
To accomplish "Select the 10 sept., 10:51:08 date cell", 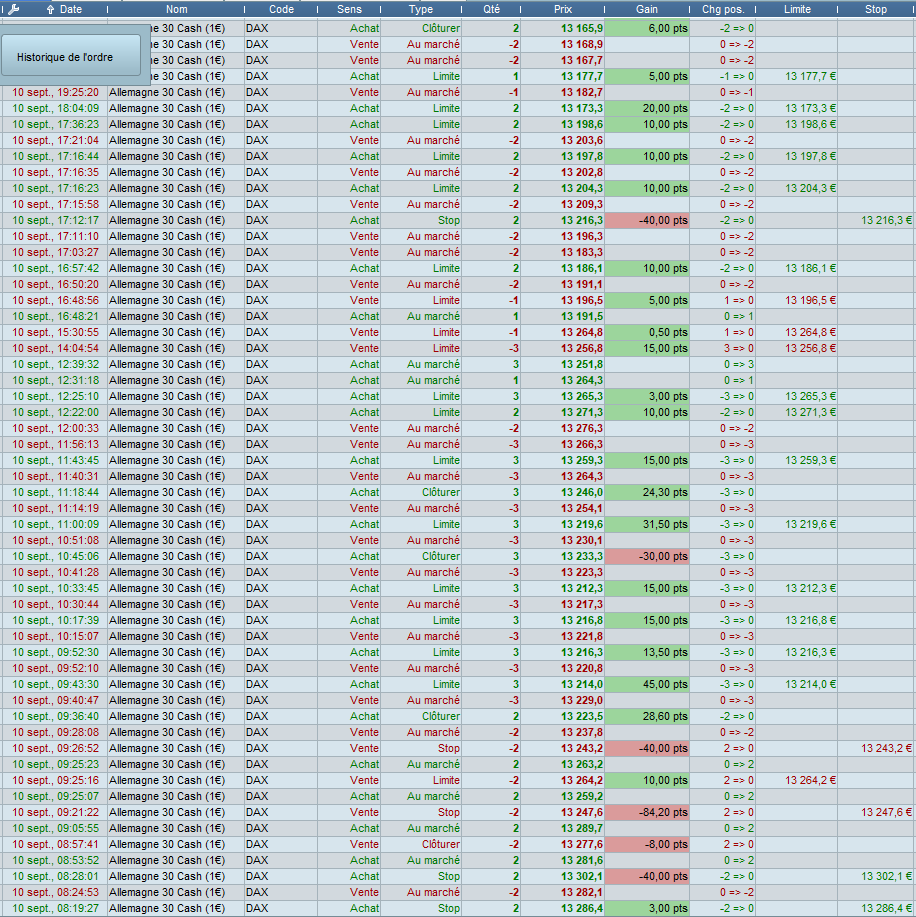I will click(x=56, y=540).
